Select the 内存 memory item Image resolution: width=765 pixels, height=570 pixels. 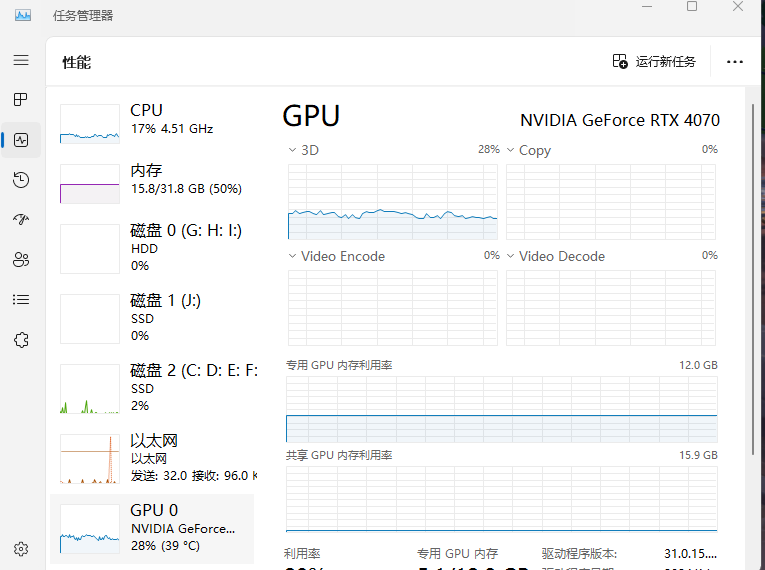tap(152, 180)
